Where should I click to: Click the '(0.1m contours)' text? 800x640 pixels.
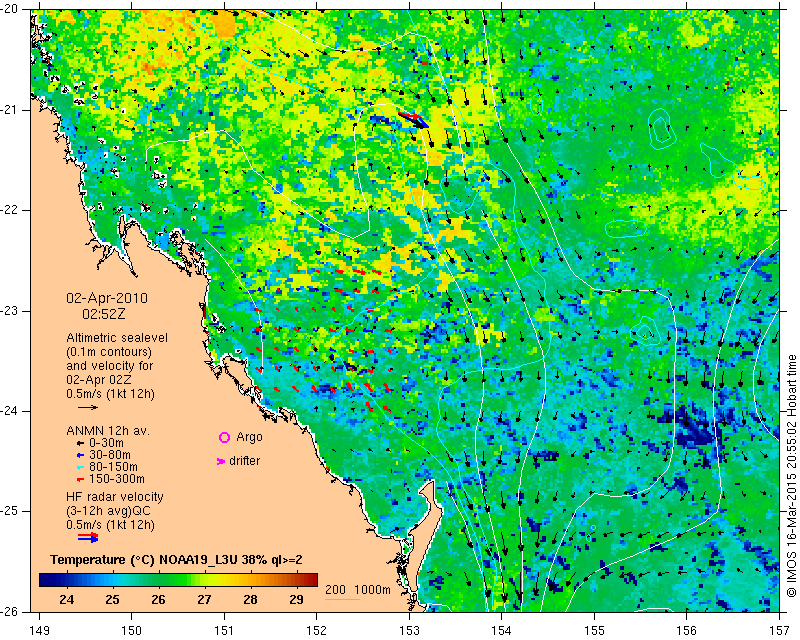tap(109, 352)
